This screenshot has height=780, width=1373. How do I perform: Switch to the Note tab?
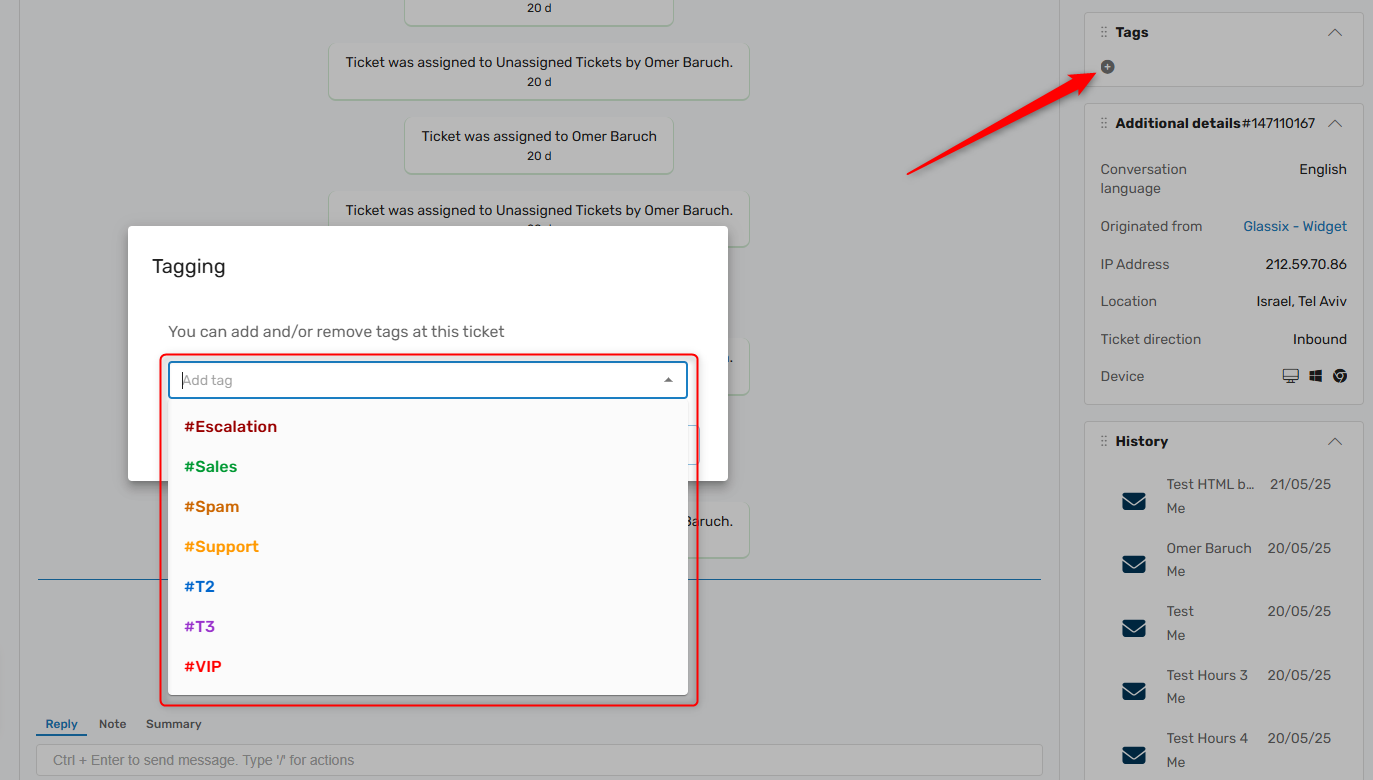click(x=112, y=724)
